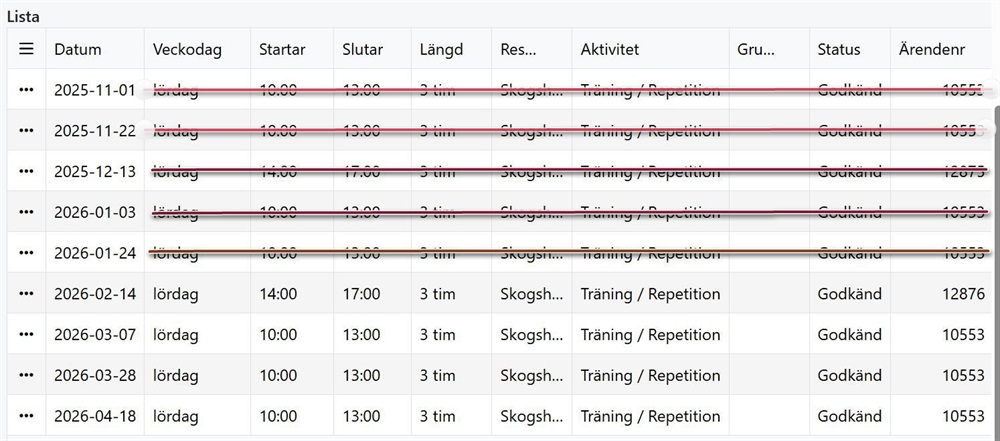Sort bookings by Slutar header
This screenshot has width=1000, height=441.
tap(362, 49)
